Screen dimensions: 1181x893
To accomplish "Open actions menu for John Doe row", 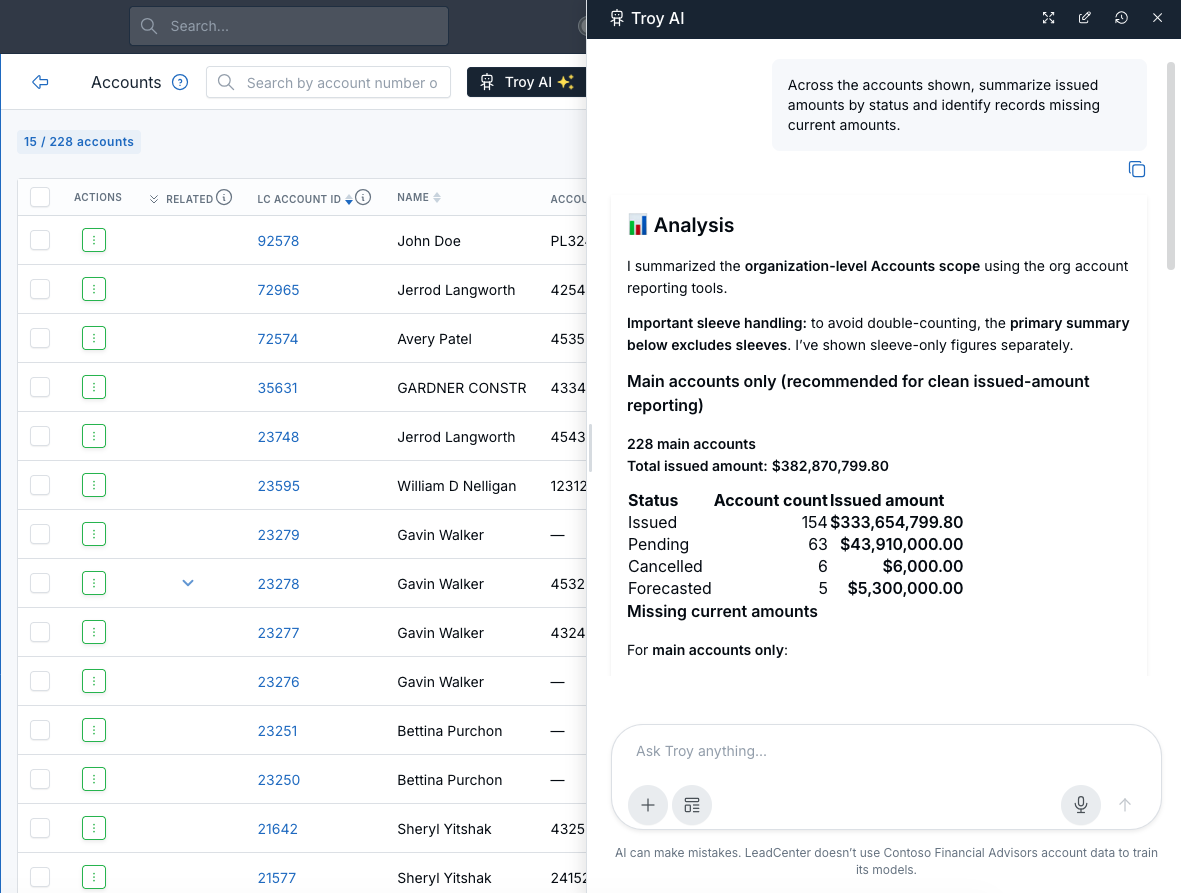I will (x=93, y=240).
